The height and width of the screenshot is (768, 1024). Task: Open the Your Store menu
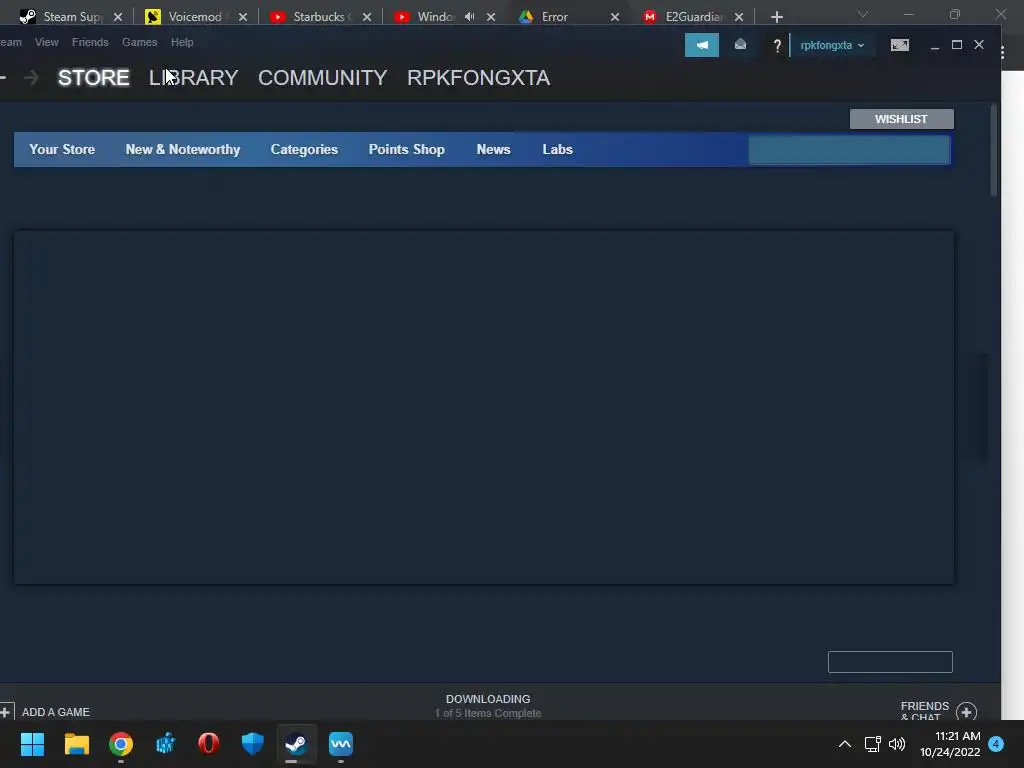click(x=62, y=150)
